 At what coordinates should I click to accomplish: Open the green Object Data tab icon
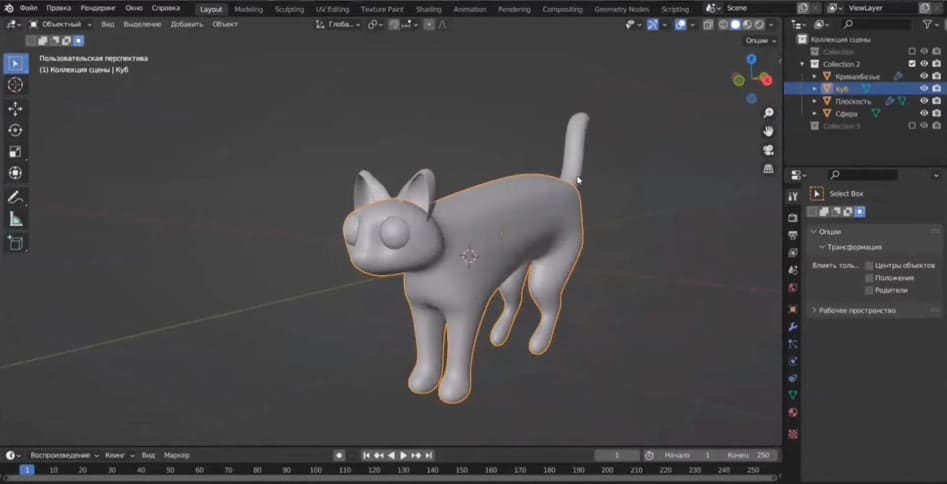[793, 395]
